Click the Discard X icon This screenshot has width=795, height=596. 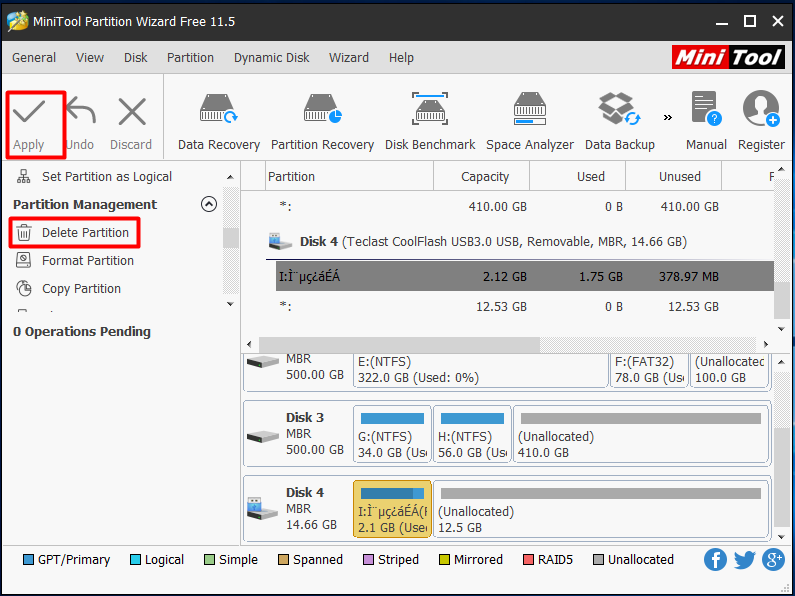132,111
